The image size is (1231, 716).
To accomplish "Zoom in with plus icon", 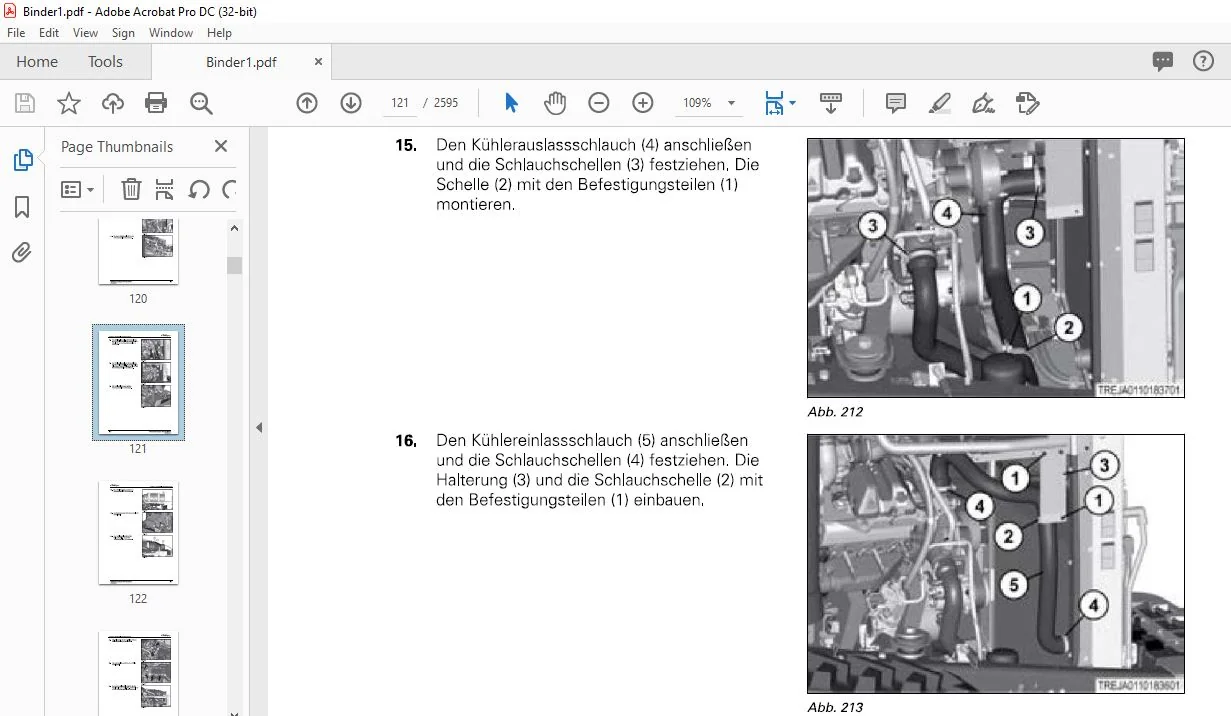I will (643, 103).
